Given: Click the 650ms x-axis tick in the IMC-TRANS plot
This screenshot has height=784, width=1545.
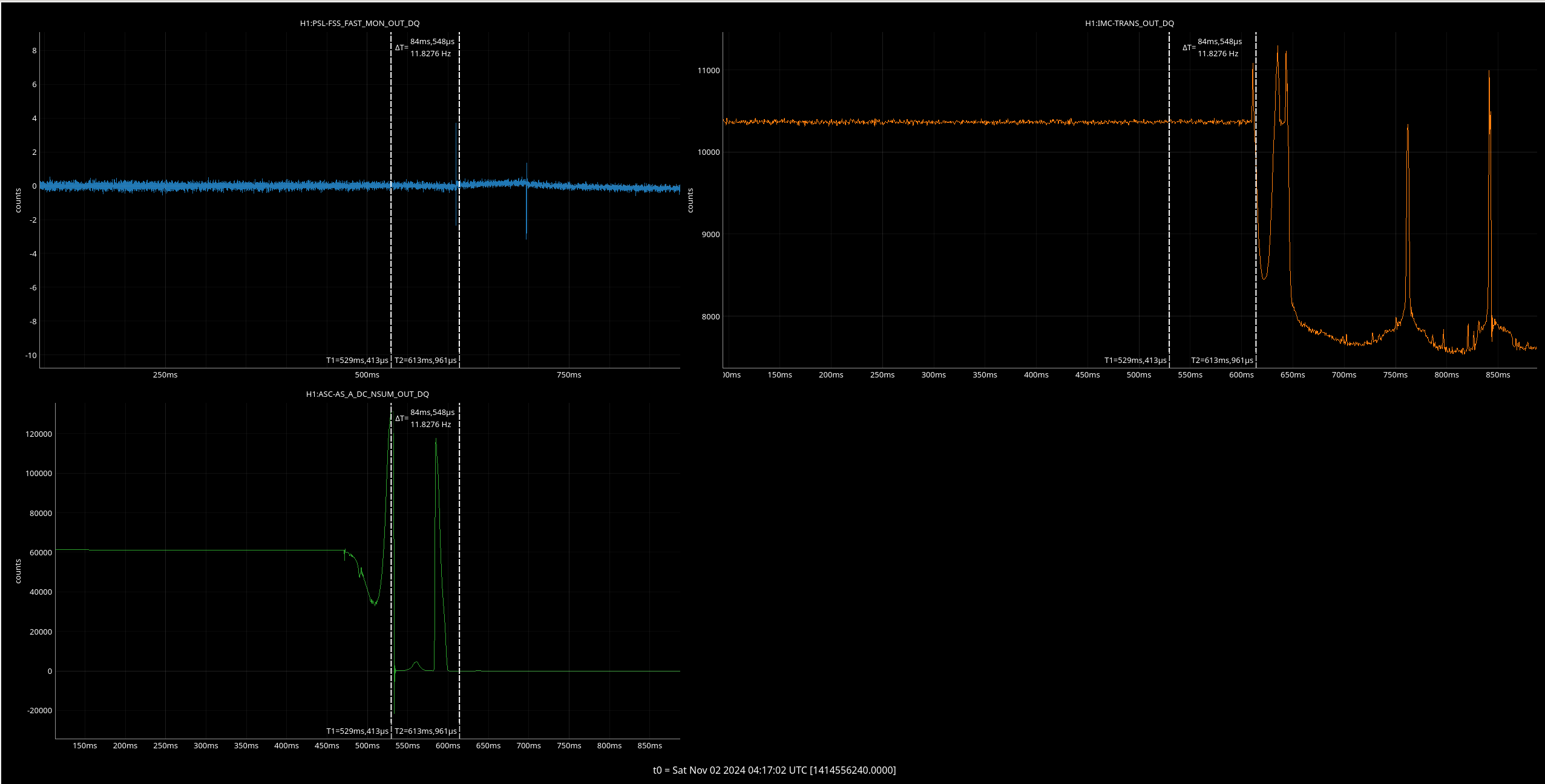Looking at the screenshot, I should [x=1293, y=374].
